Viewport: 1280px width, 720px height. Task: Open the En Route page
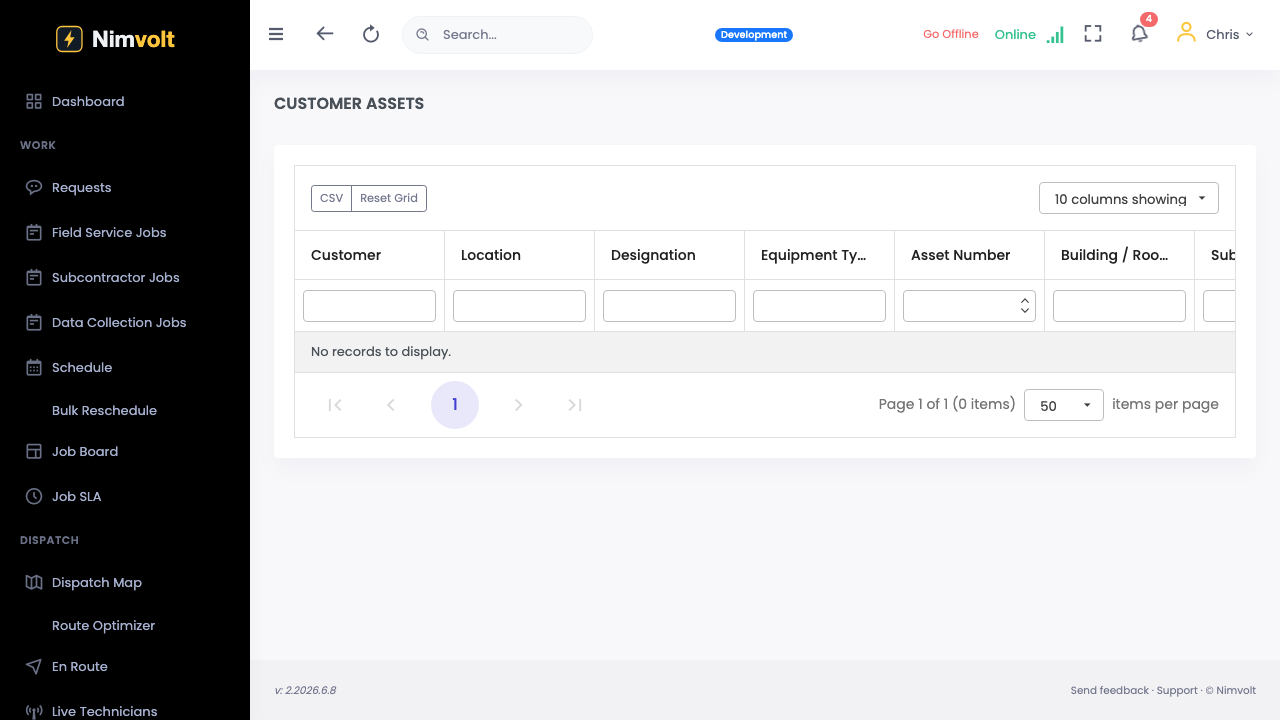coord(80,666)
